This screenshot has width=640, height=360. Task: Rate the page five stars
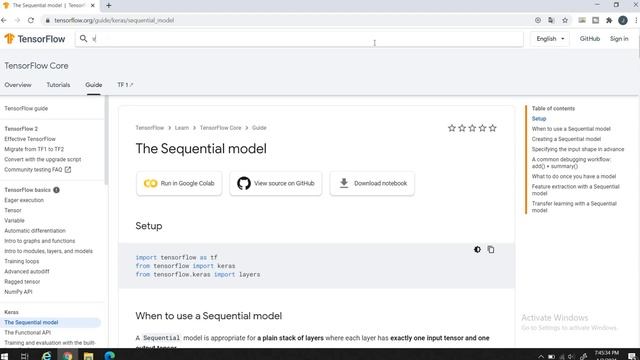(493, 128)
